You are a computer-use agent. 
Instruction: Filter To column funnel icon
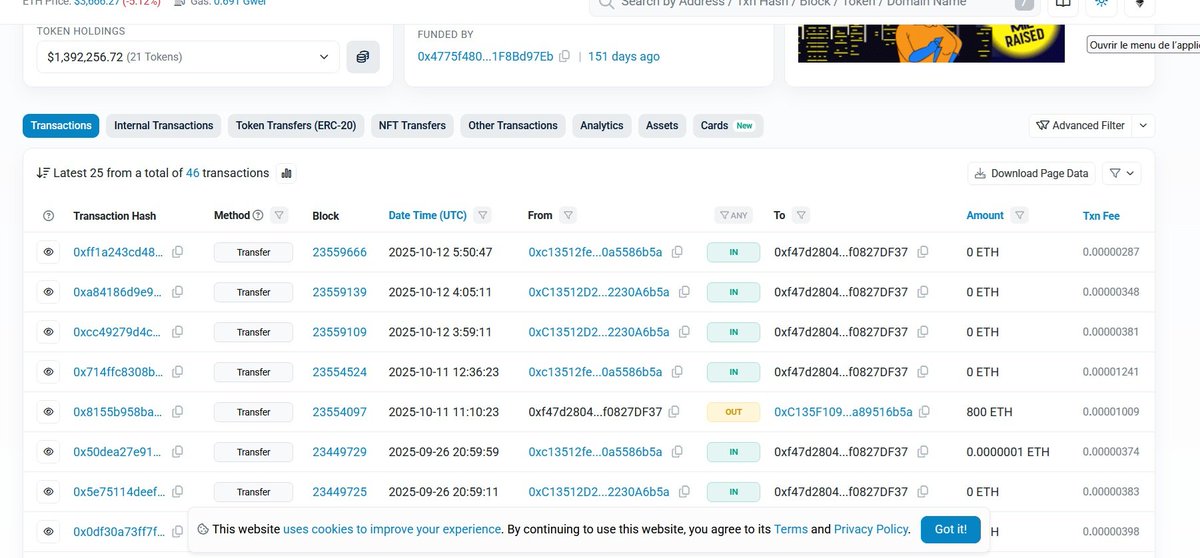click(x=802, y=215)
